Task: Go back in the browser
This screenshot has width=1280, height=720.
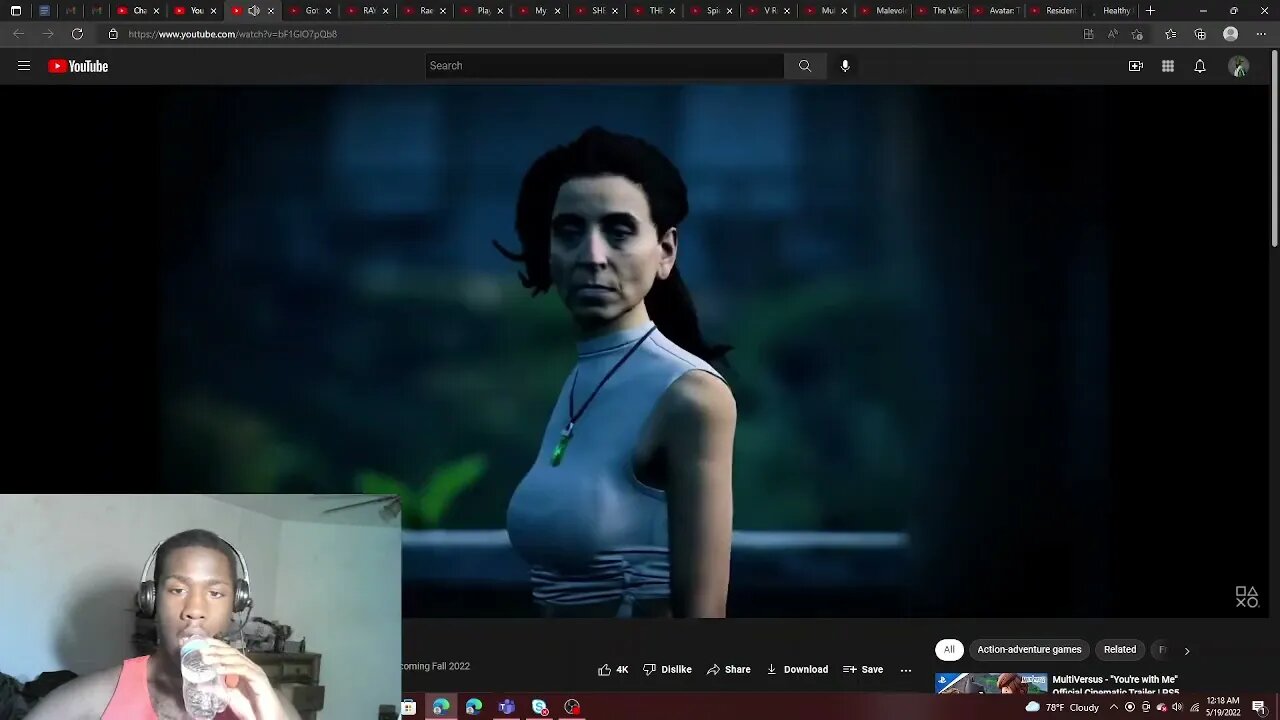Action: pyautogui.click(x=18, y=34)
